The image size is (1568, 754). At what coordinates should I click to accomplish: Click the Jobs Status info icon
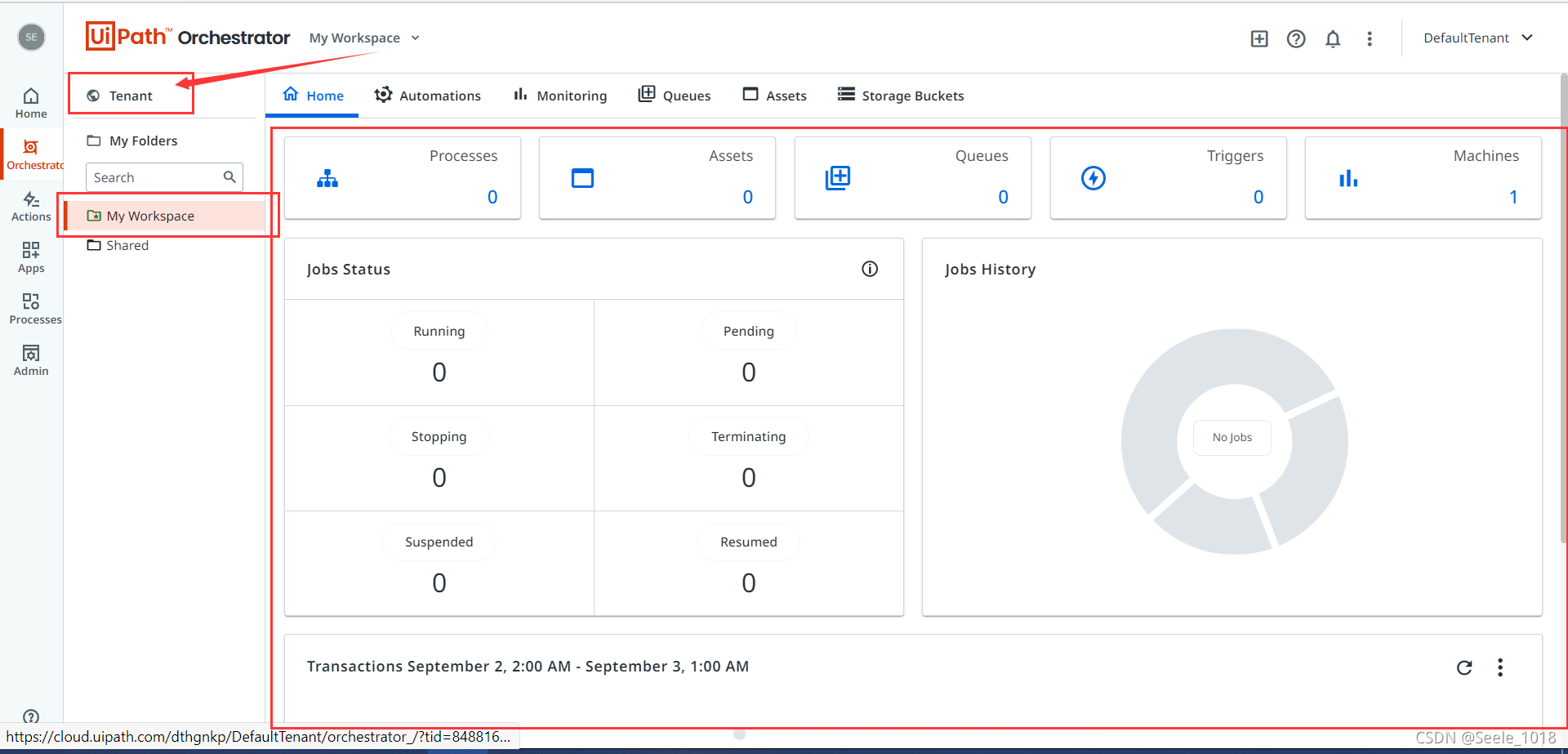[870, 269]
